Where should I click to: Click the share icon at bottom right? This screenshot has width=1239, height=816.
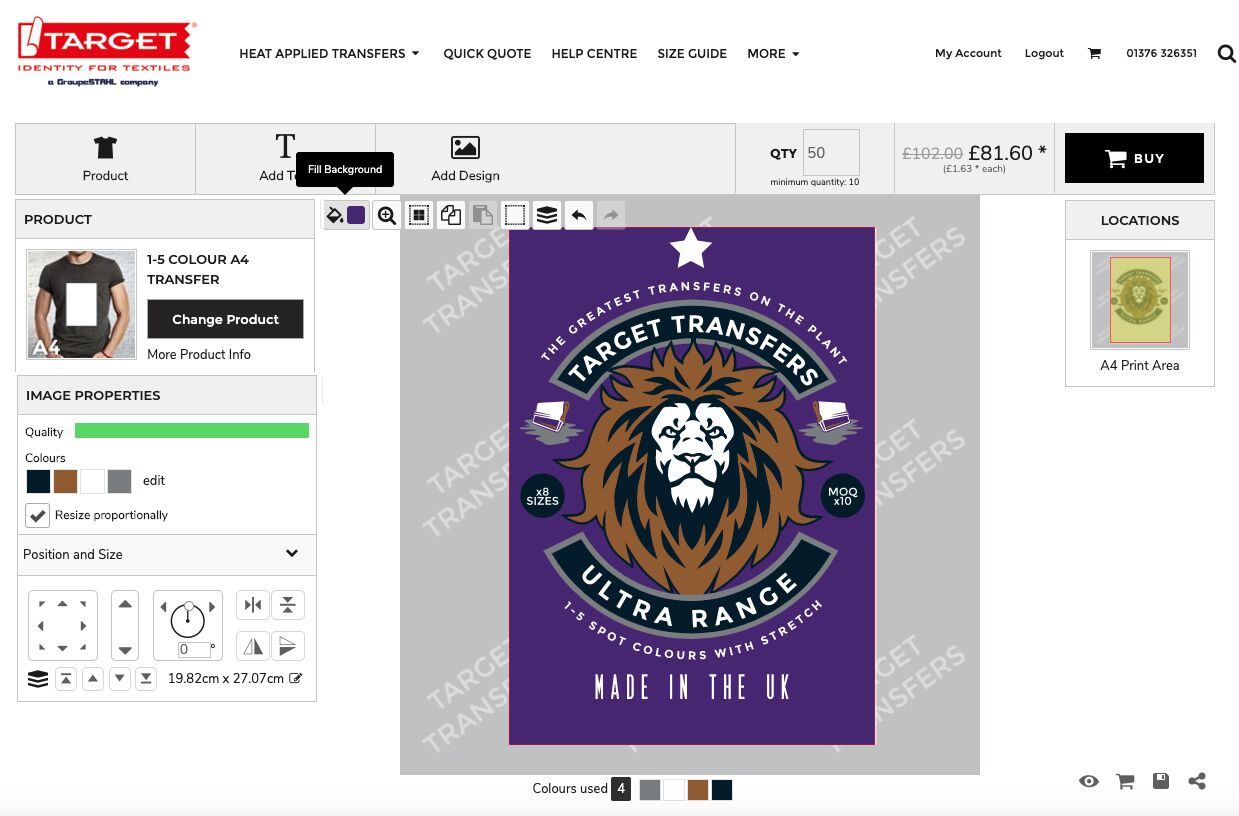[1196, 781]
